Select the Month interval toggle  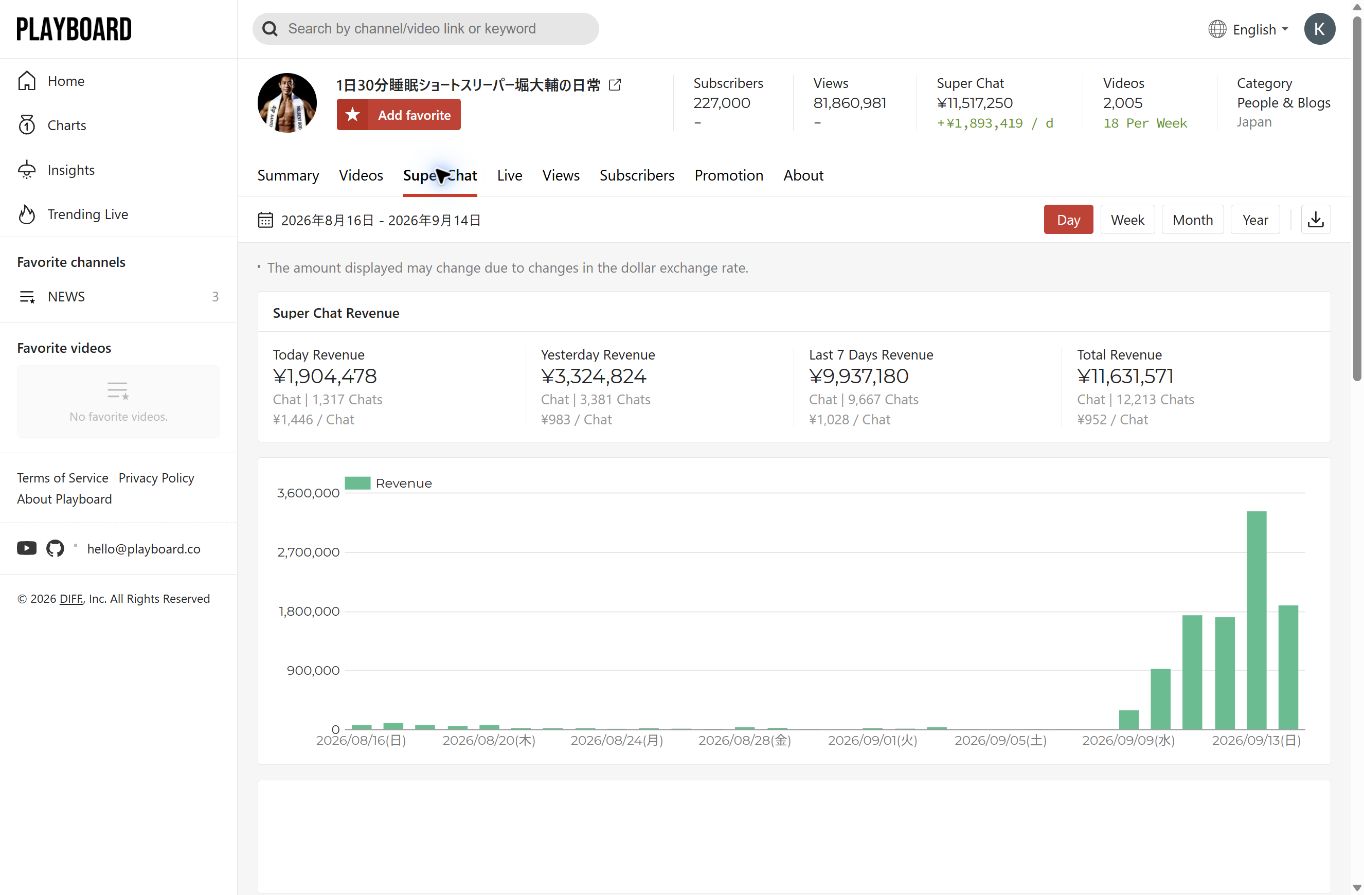[1193, 220]
